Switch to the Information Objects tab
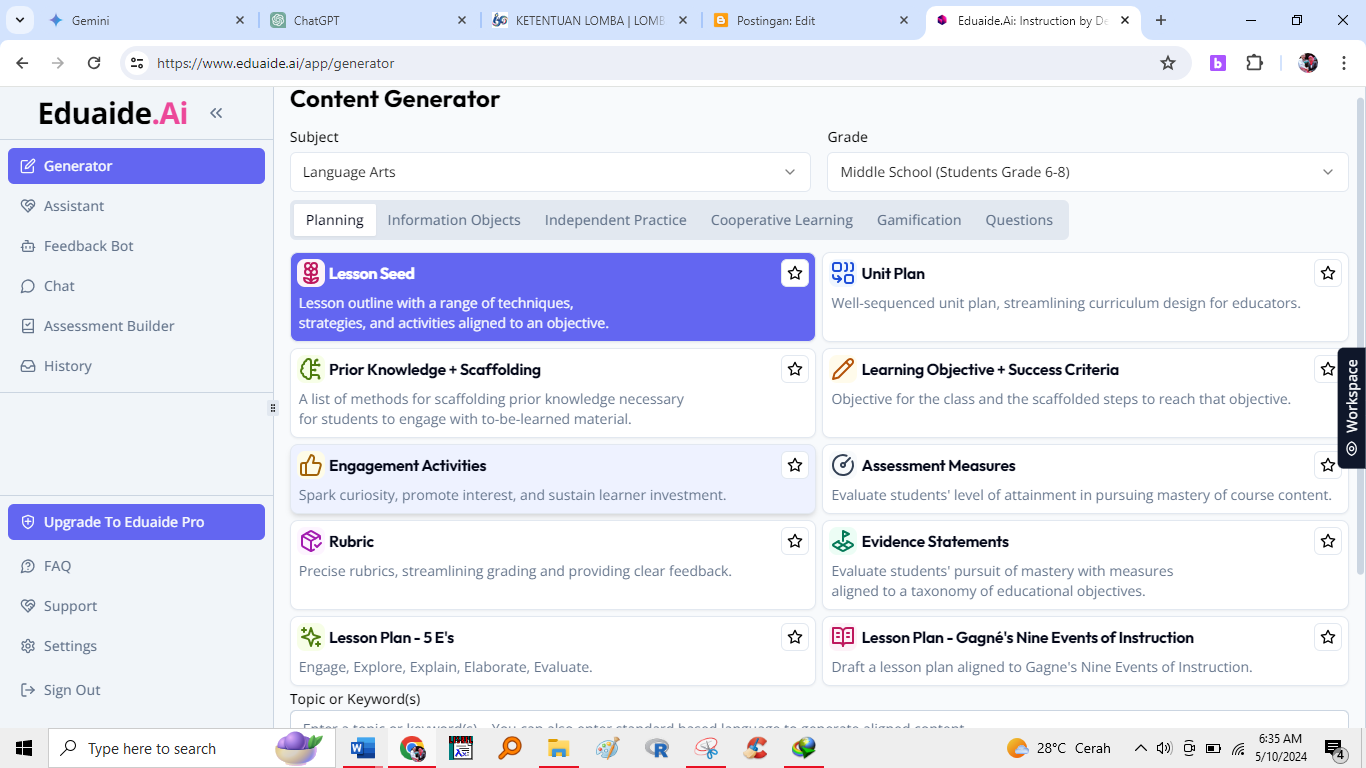The height and width of the screenshot is (768, 1366). 454,220
